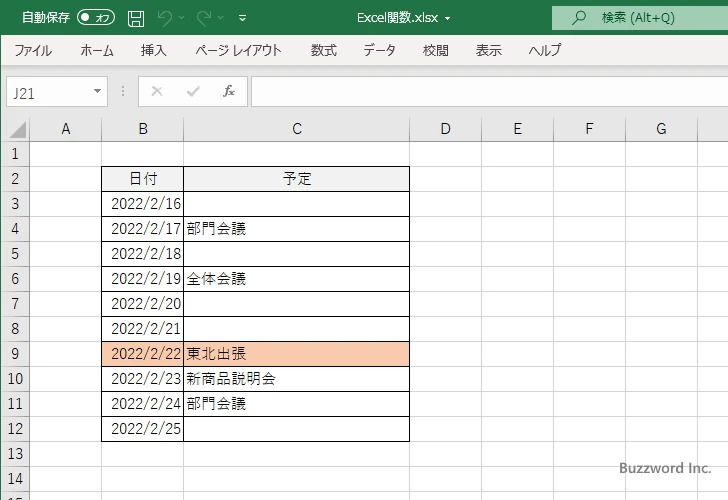Click the 日付 header cell

[x=143, y=179]
